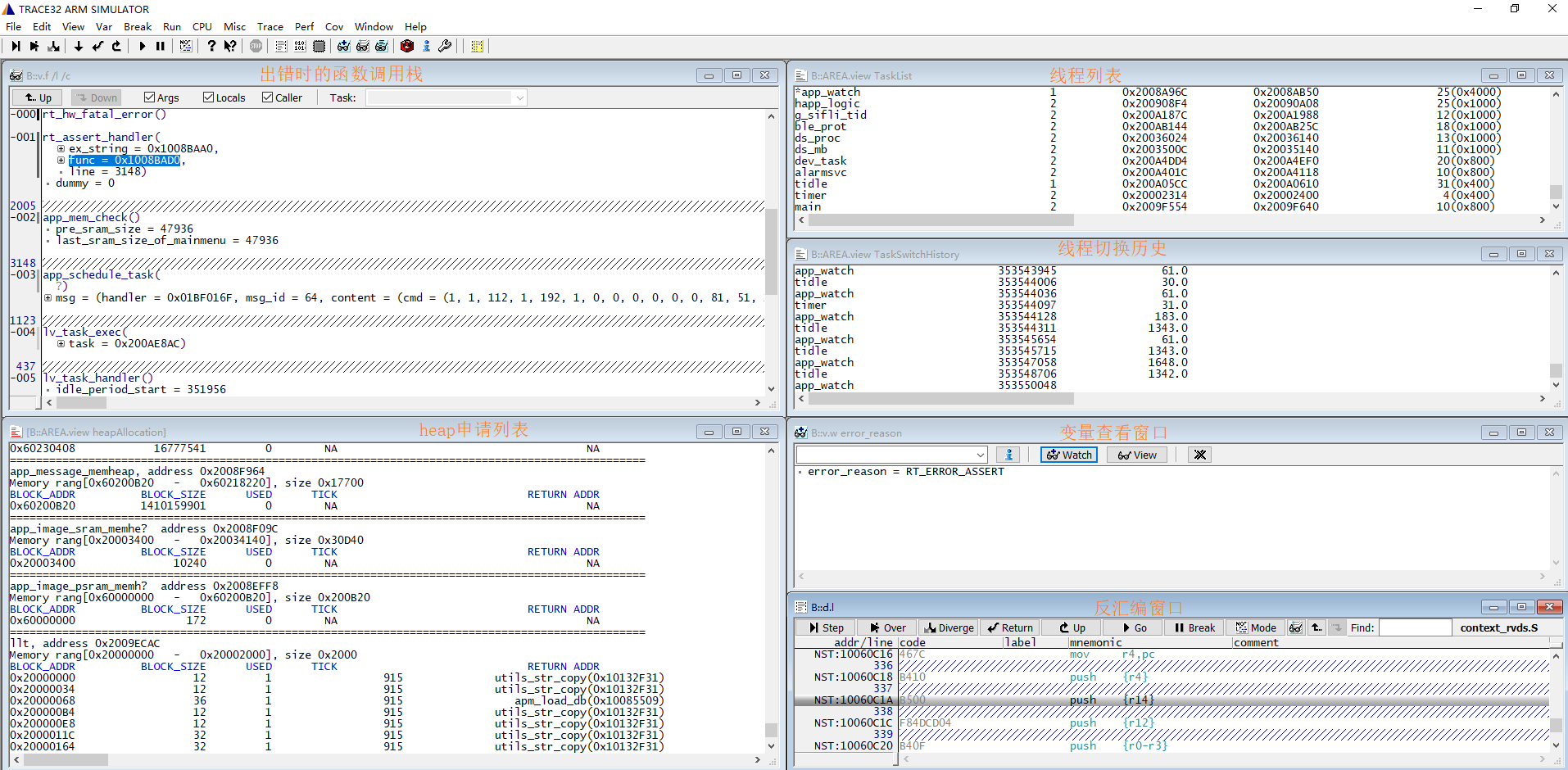The image size is (1568, 770).
Task: Open the register (chip) view icon
Action: (319, 47)
